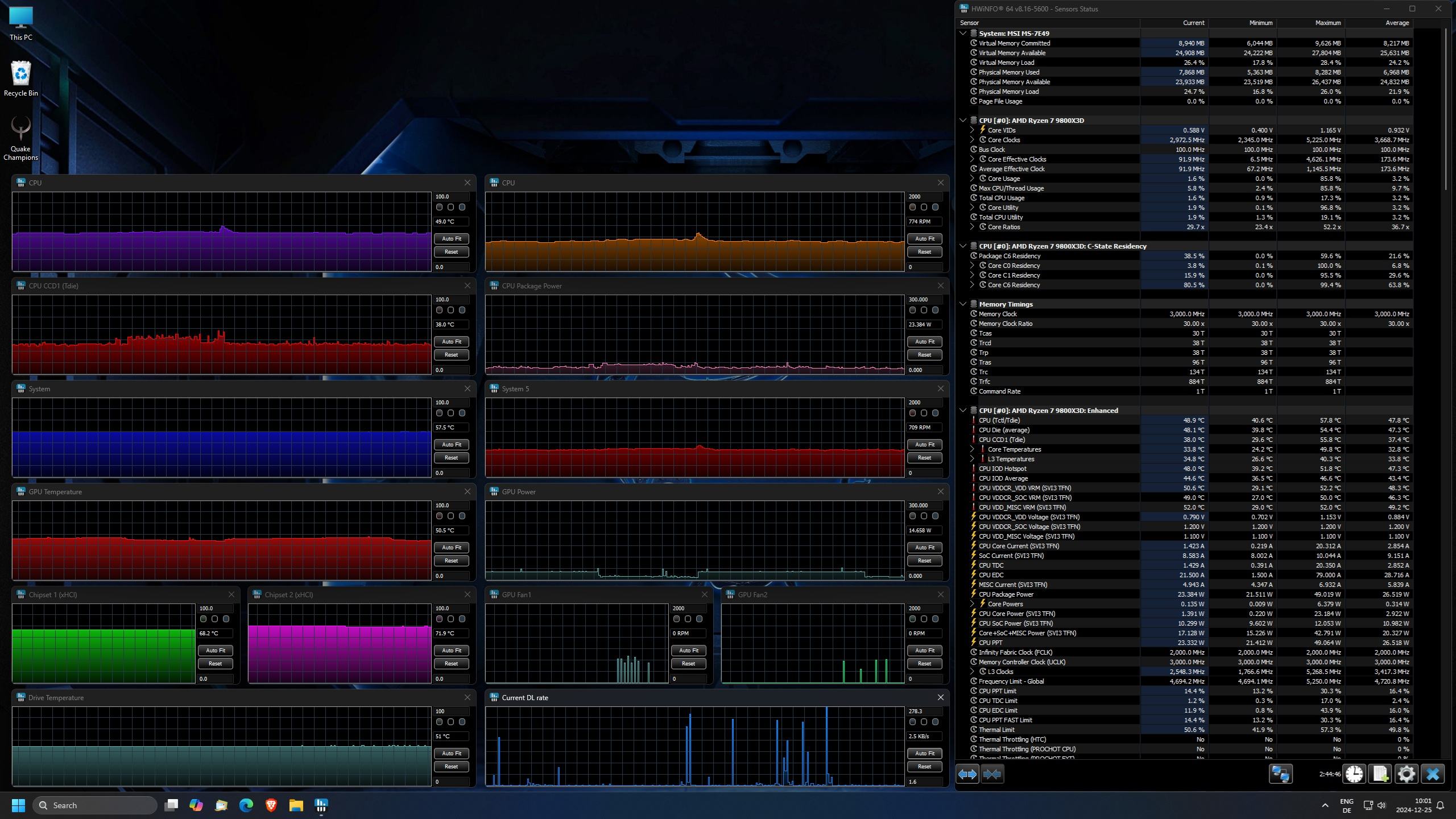Launch Brave browser from the taskbar

point(271,805)
